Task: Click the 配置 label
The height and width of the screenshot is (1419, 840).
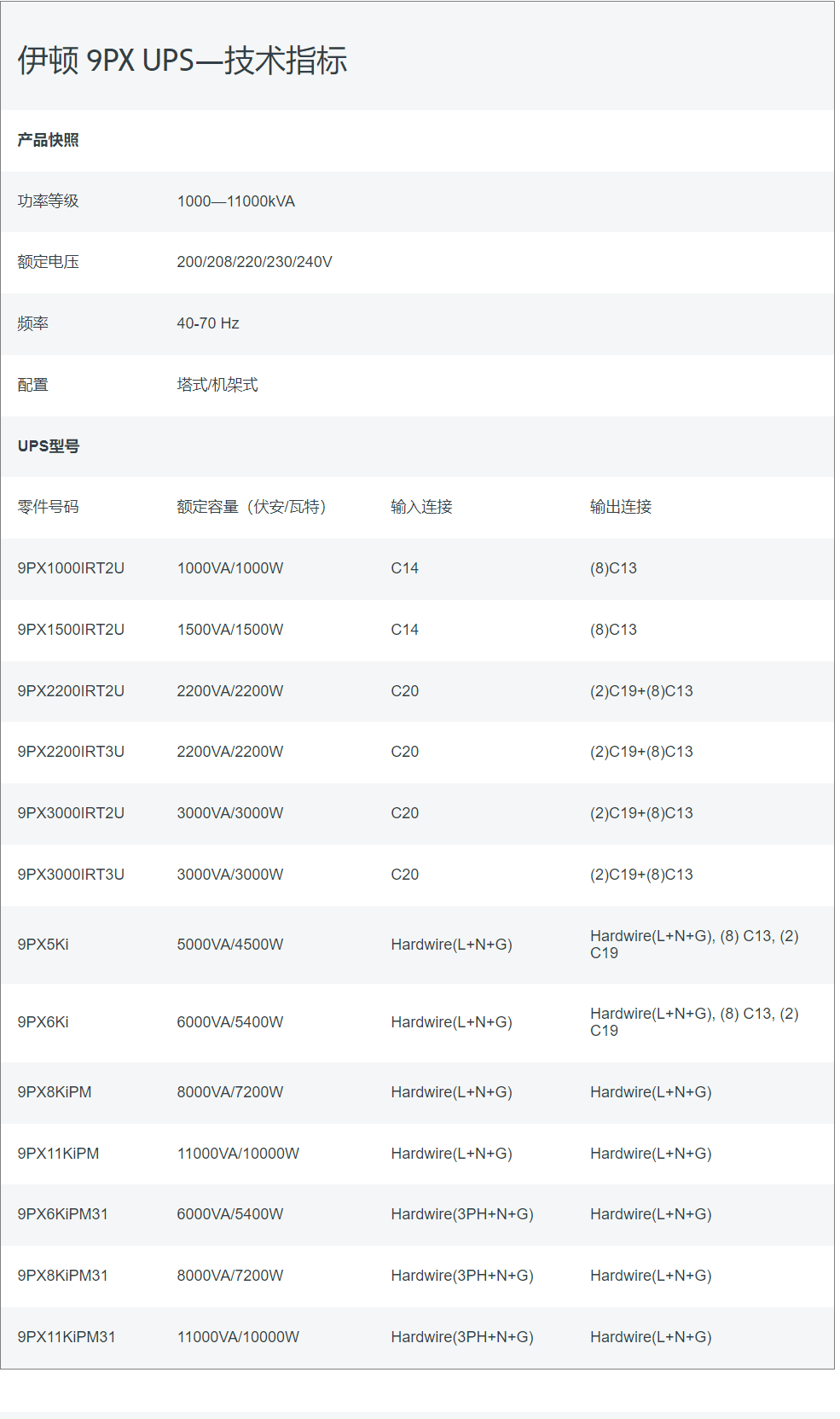Action: tap(32, 385)
